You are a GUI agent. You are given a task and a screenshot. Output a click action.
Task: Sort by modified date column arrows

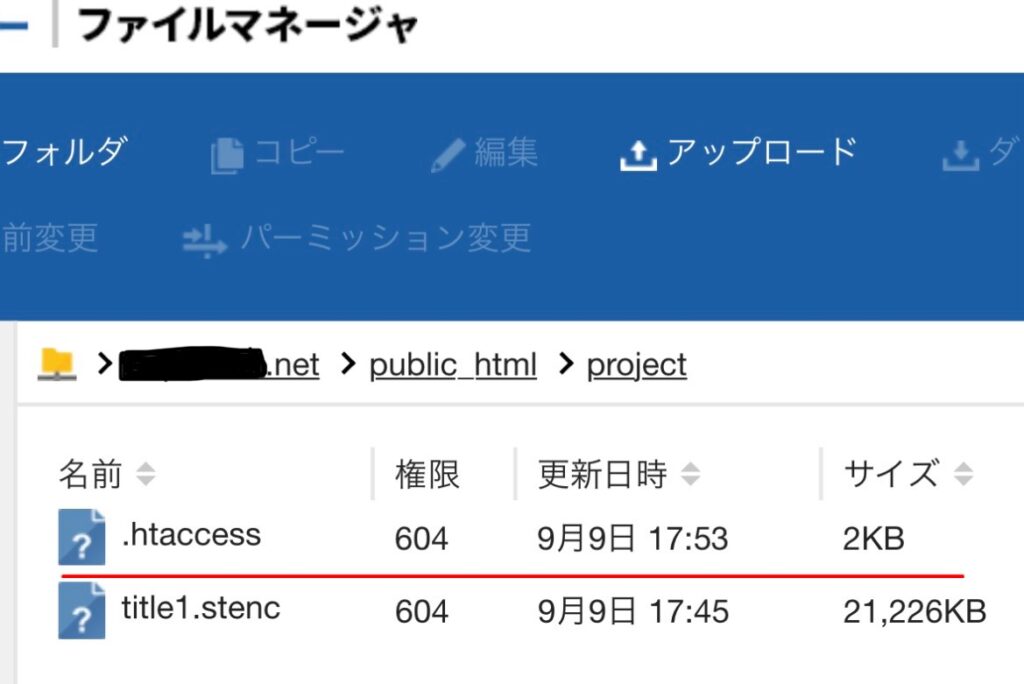pyautogui.click(x=690, y=474)
